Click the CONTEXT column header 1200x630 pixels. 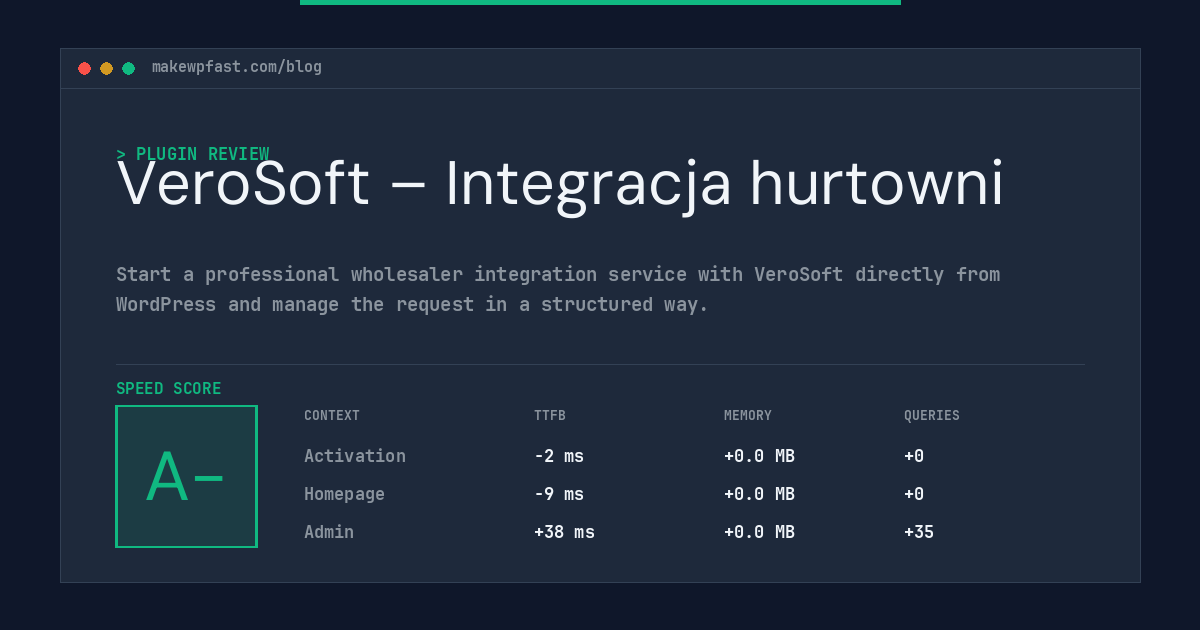point(332,416)
